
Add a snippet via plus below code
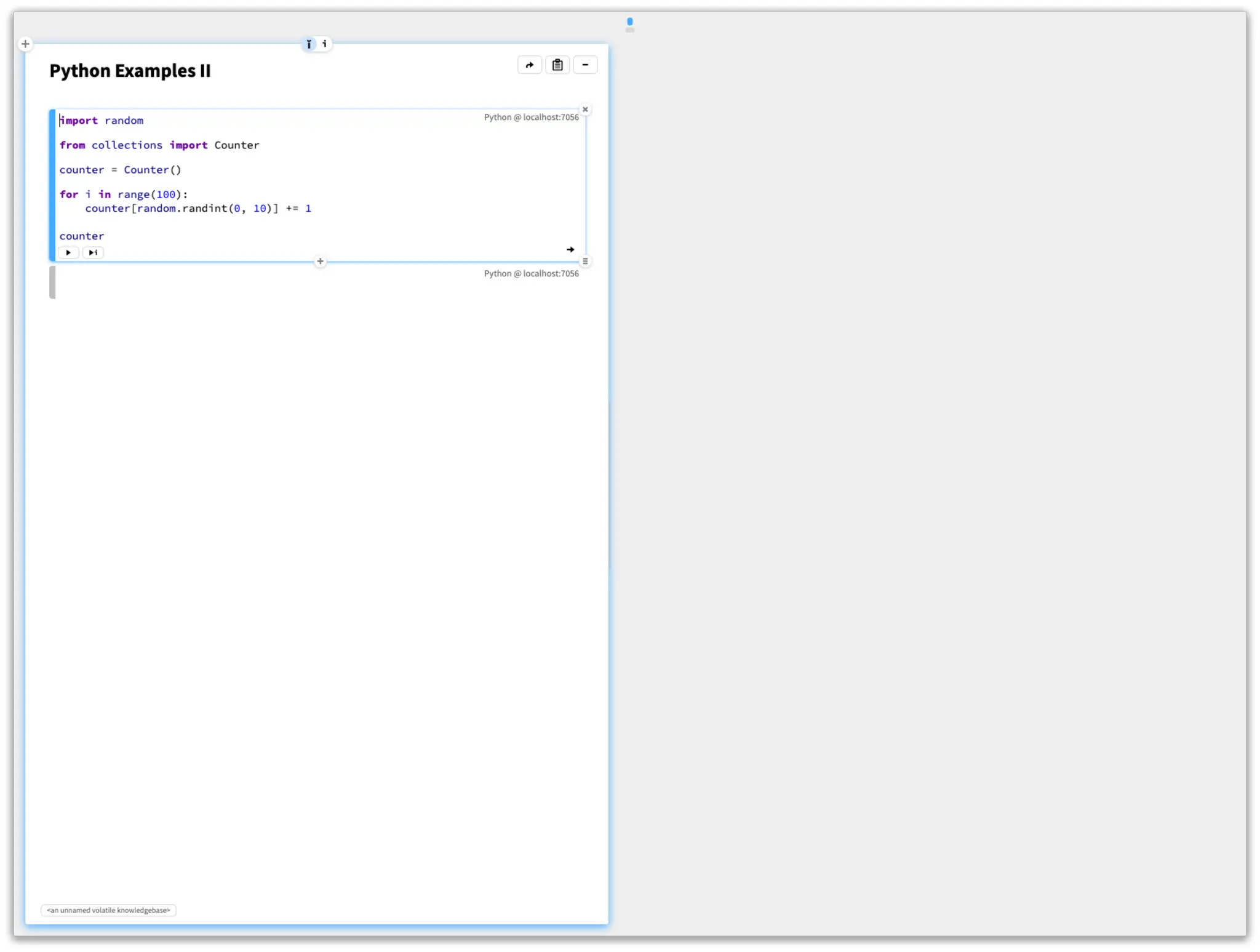[320, 262]
